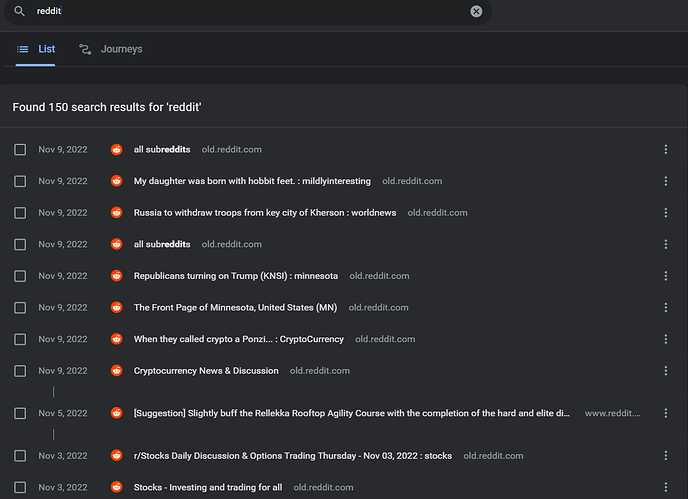Open more actions for second 'all subreddits' entry

pos(666,244)
